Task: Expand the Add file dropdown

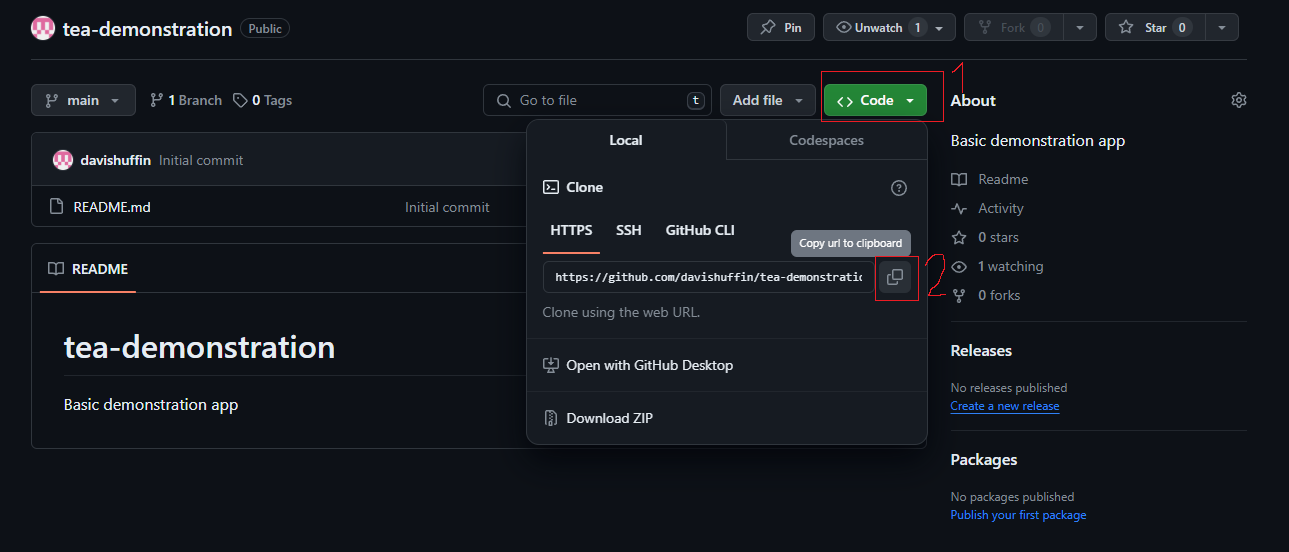Action: coord(768,100)
